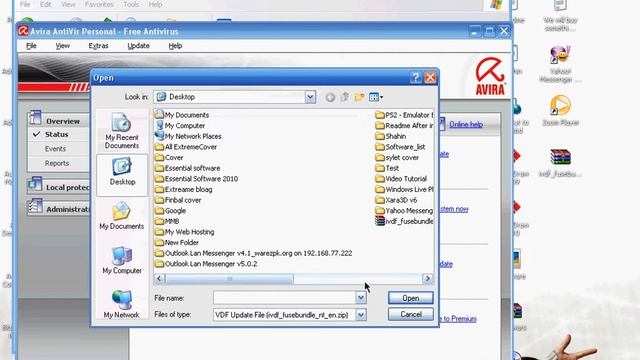
Task: Select the PS2 - Emulator folder
Action: (x=404, y=115)
